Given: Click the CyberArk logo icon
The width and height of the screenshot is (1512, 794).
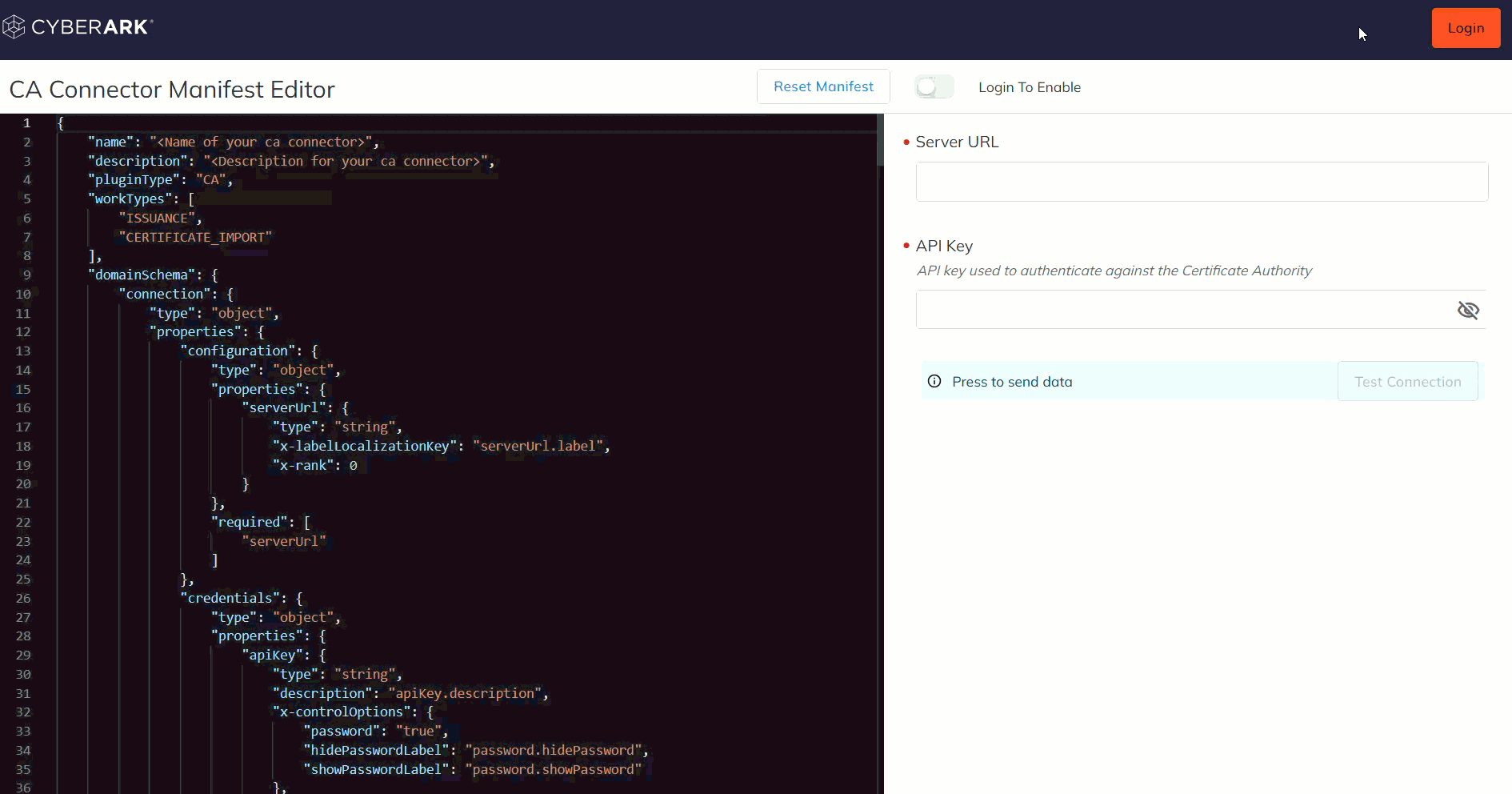Looking at the screenshot, I should [14, 27].
